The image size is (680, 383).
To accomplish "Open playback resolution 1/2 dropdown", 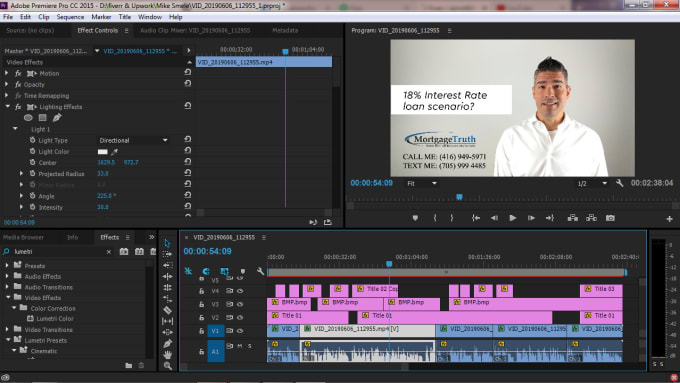I will click(592, 183).
